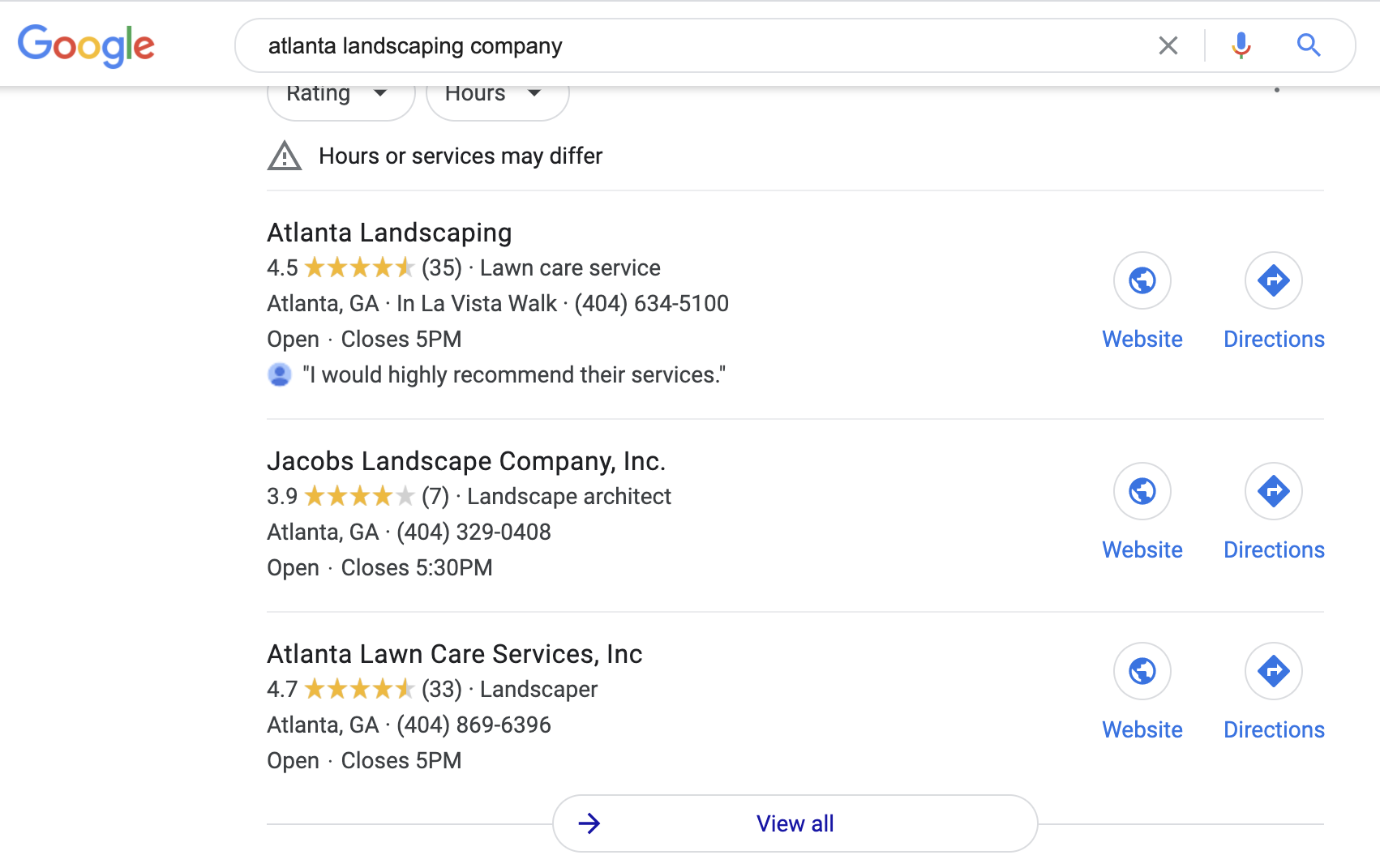This screenshot has width=1380, height=868.
Task: Expand the Hours filter dropdown
Action: [x=496, y=96]
